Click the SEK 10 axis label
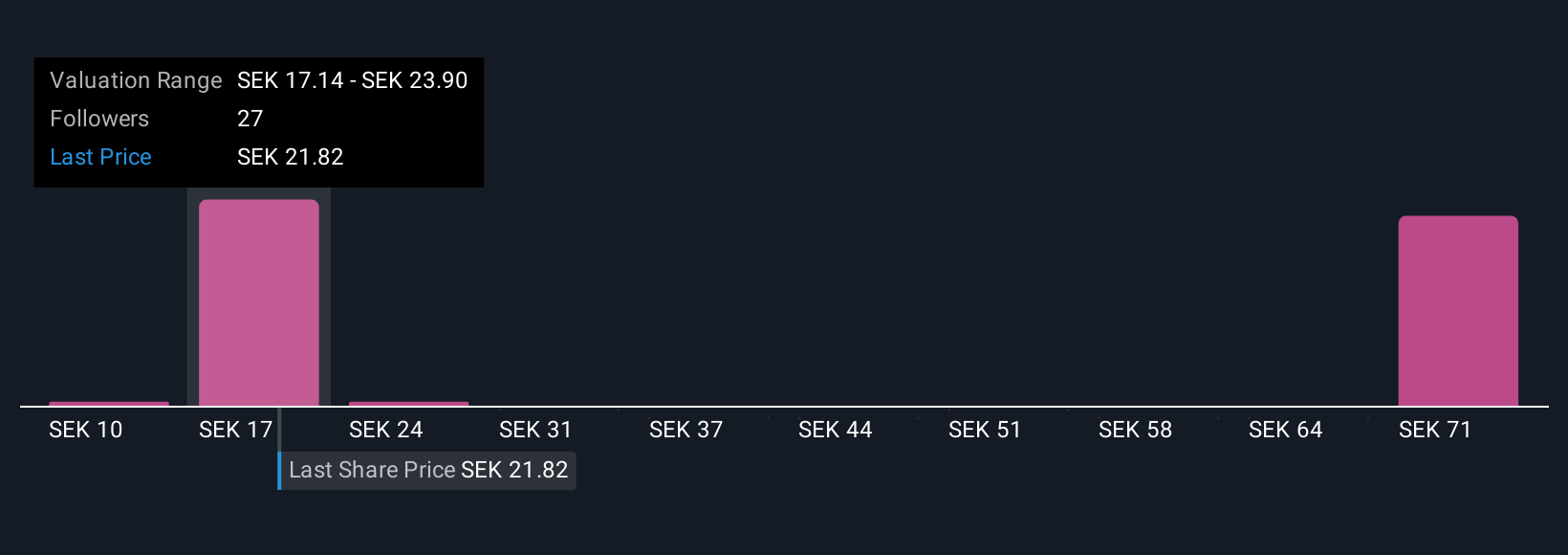 [86, 431]
